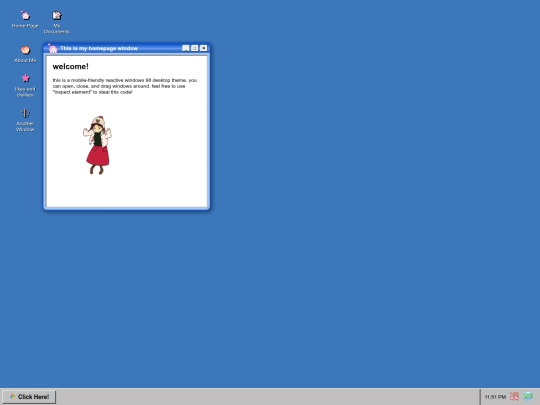Open the pink star desktop icon
Viewport: 540px width, 405px height.
(25, 85)
